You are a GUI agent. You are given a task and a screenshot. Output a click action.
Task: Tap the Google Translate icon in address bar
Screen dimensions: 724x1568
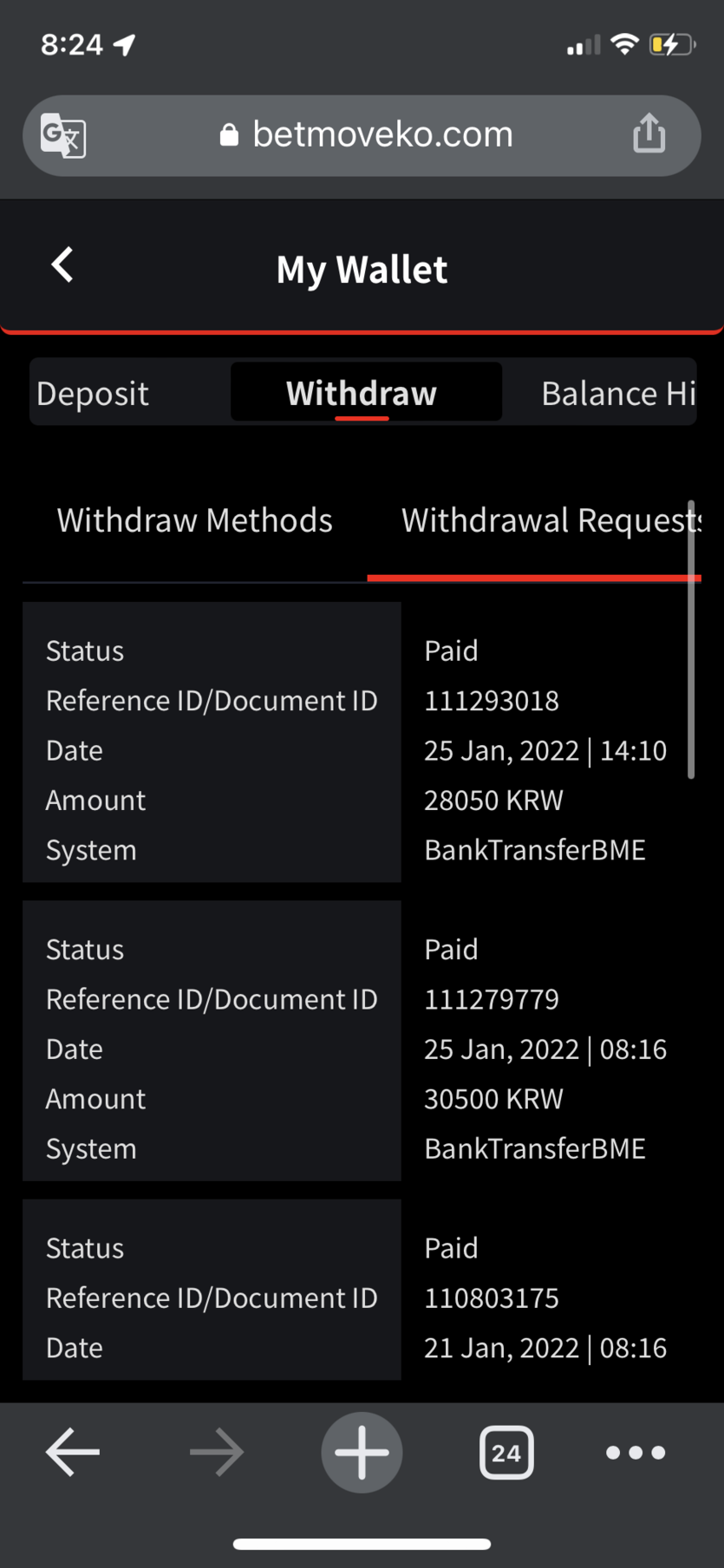(63, 136)
